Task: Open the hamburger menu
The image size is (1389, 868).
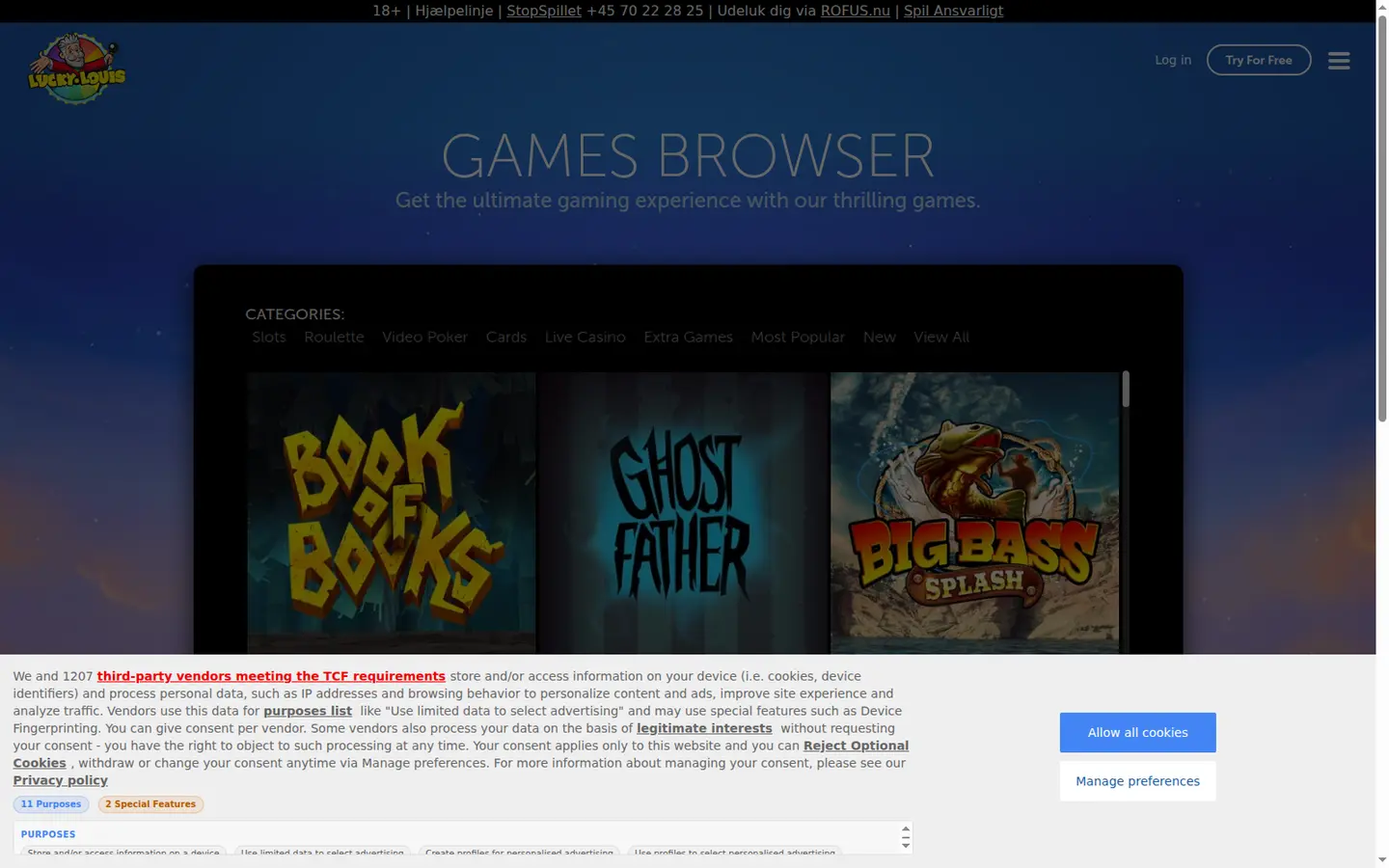Action: [x=1339, y=61]
